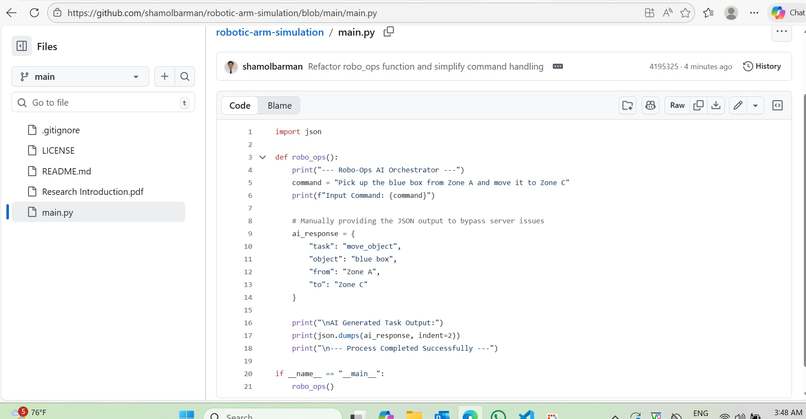Click the '4 minutes ago' timestamp

pyautogui.click(x=708, y=66)
